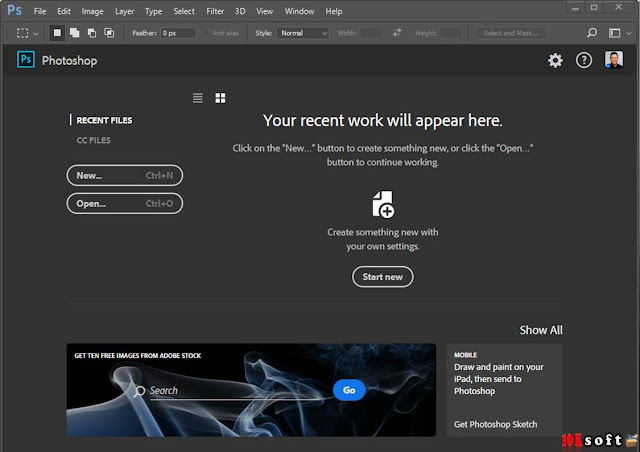Screen dimensions: 640x452
Task: Open the Edit menu
Action: (x=64, y=11)
